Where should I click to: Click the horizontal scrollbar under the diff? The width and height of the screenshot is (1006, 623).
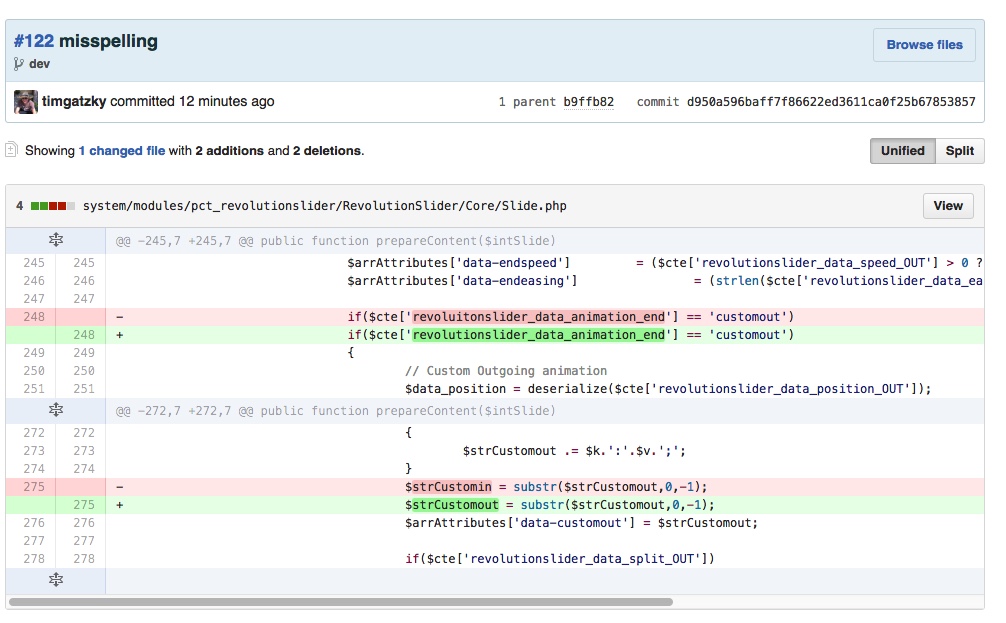340,602
